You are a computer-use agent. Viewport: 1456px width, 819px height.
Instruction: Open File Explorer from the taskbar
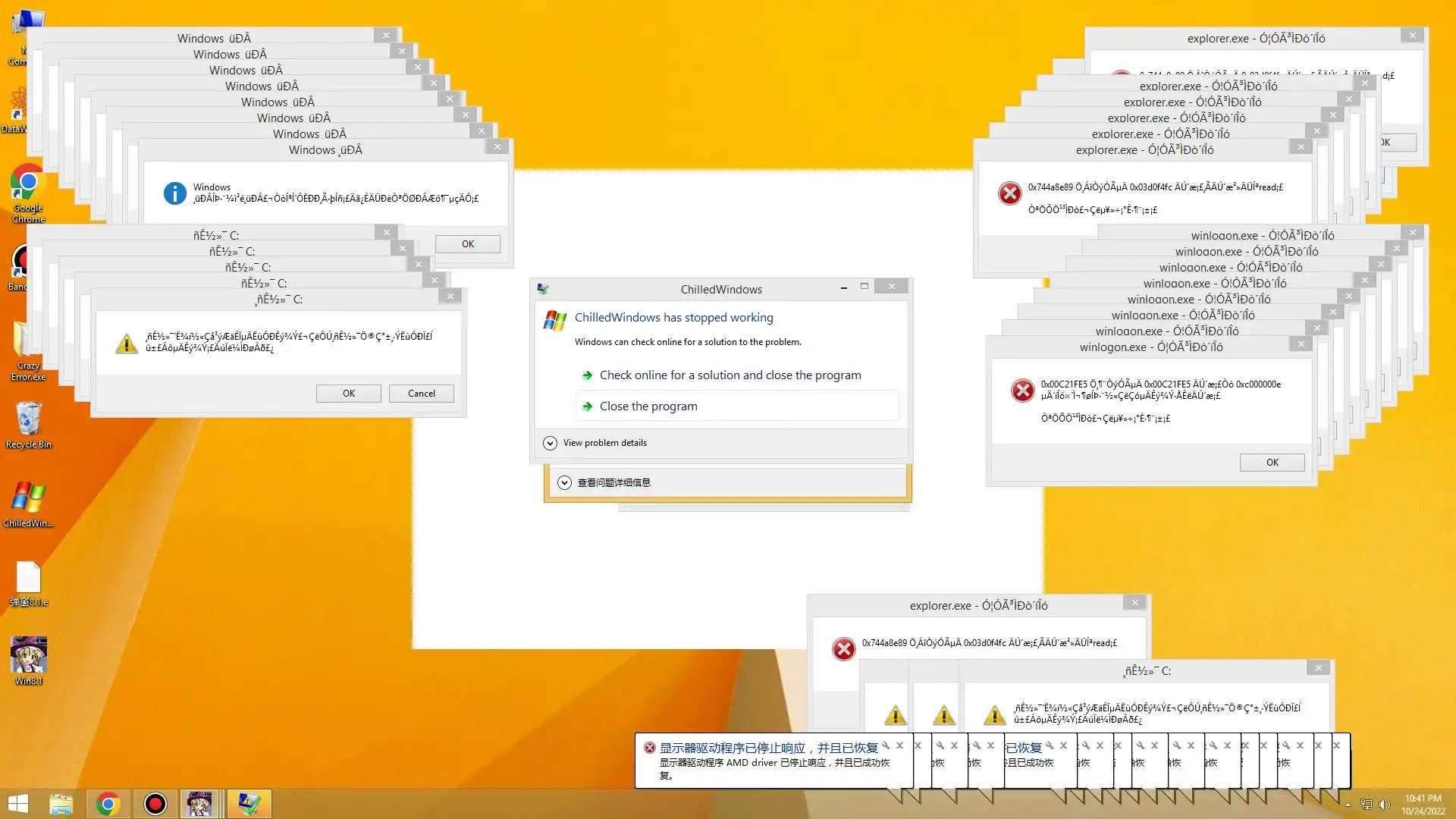(61, 804)
